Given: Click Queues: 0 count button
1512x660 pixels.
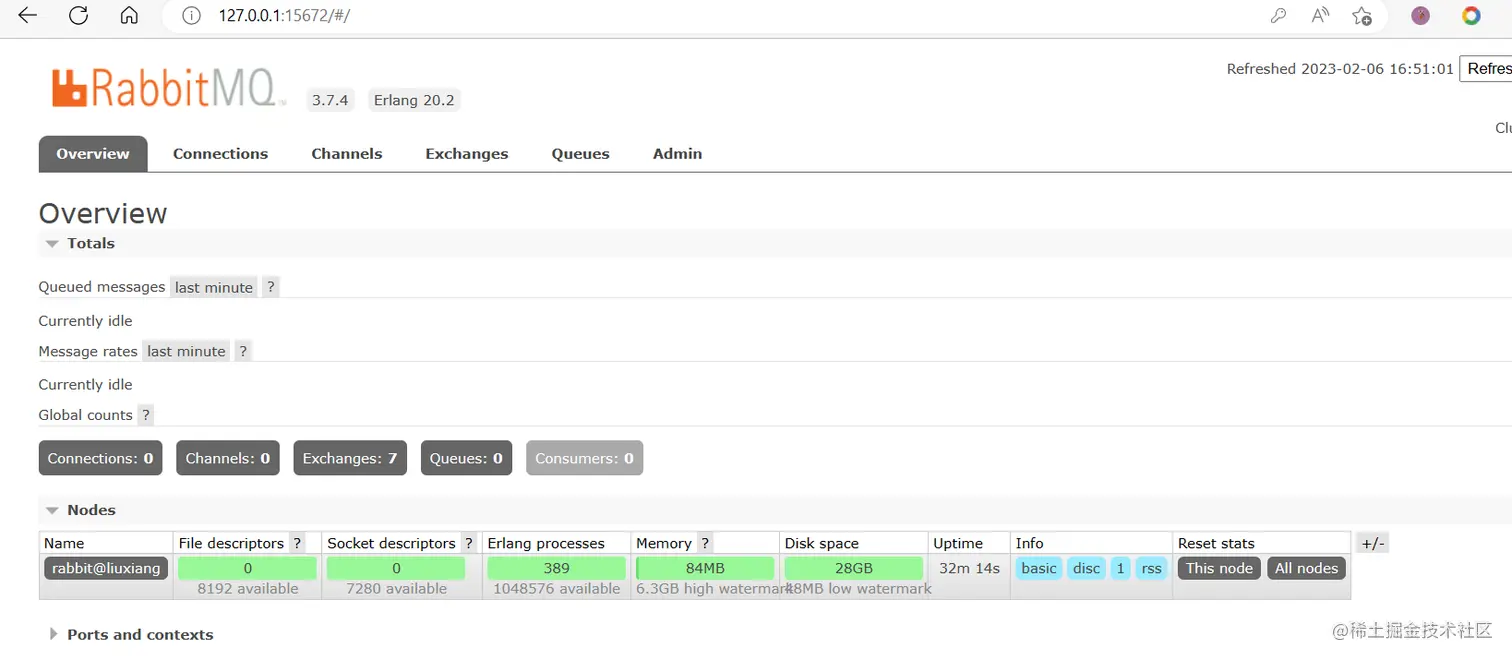Looking at the screenshot, I should click(466, 458).
